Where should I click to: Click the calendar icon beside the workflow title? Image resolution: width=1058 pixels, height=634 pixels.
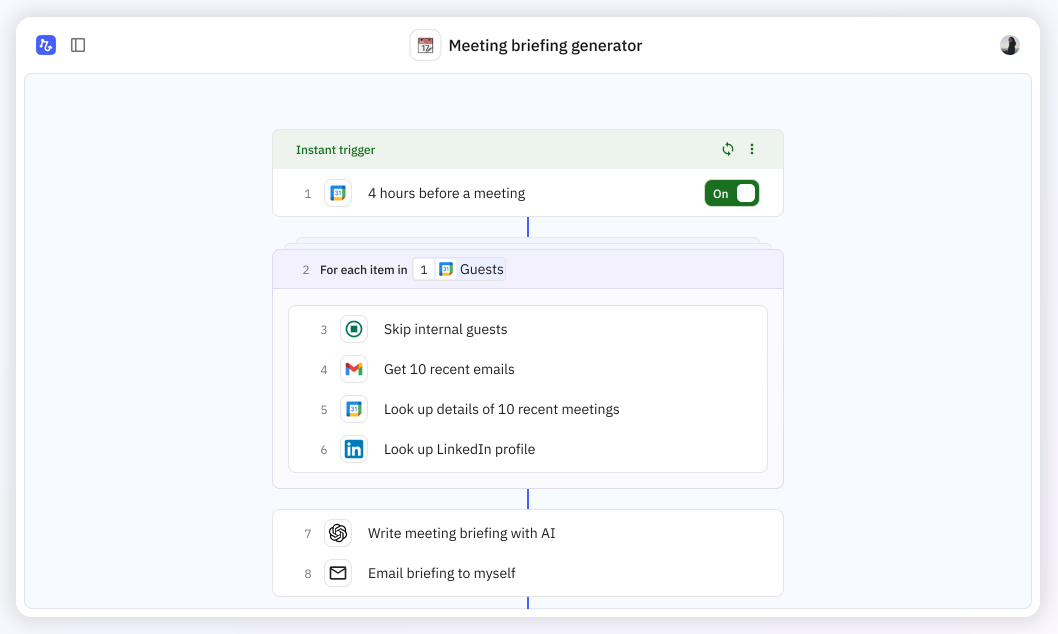[x=425, y=45]
